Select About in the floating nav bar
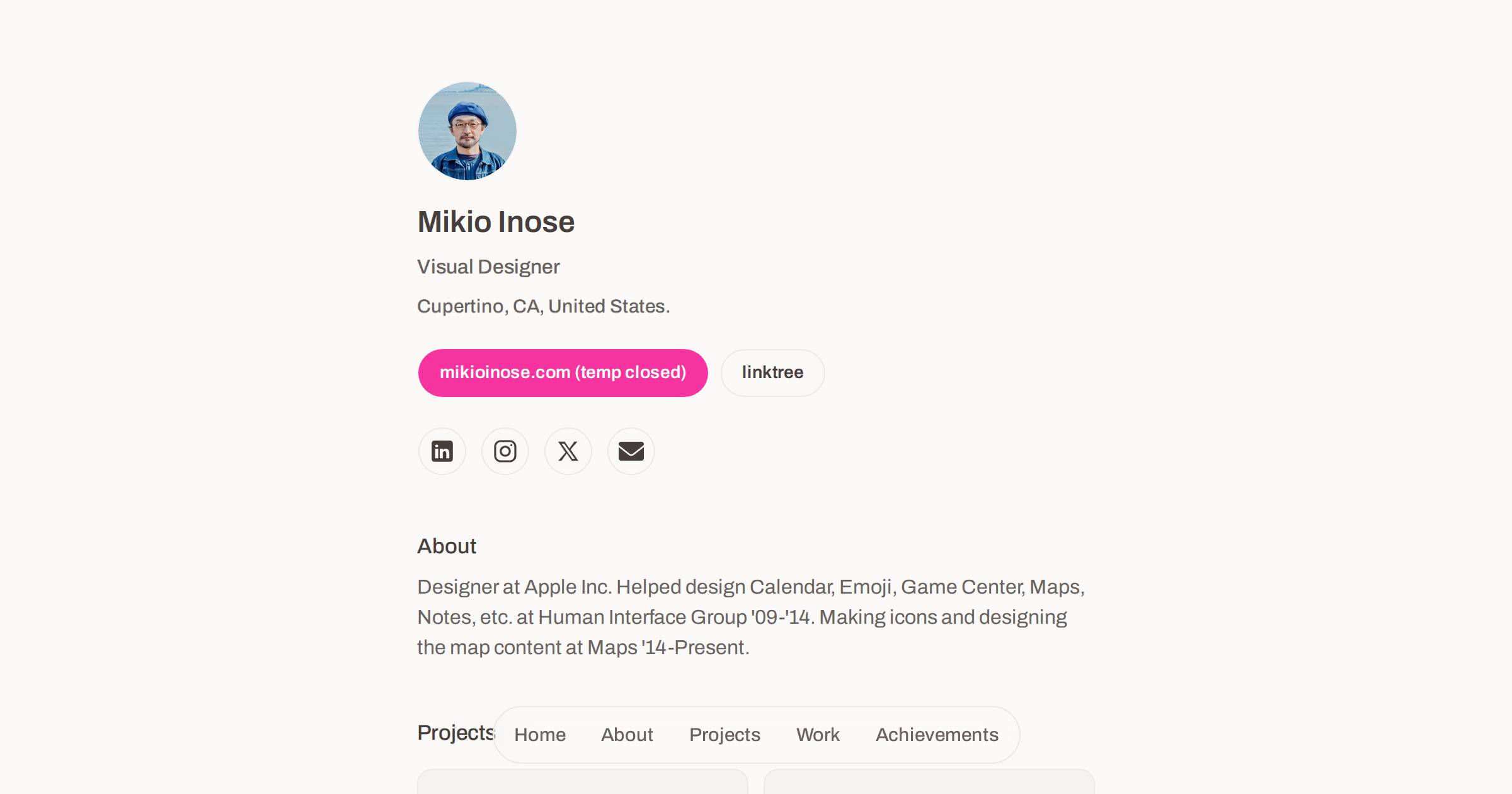This screenshot has width=1512, height=794. (627, 735)
